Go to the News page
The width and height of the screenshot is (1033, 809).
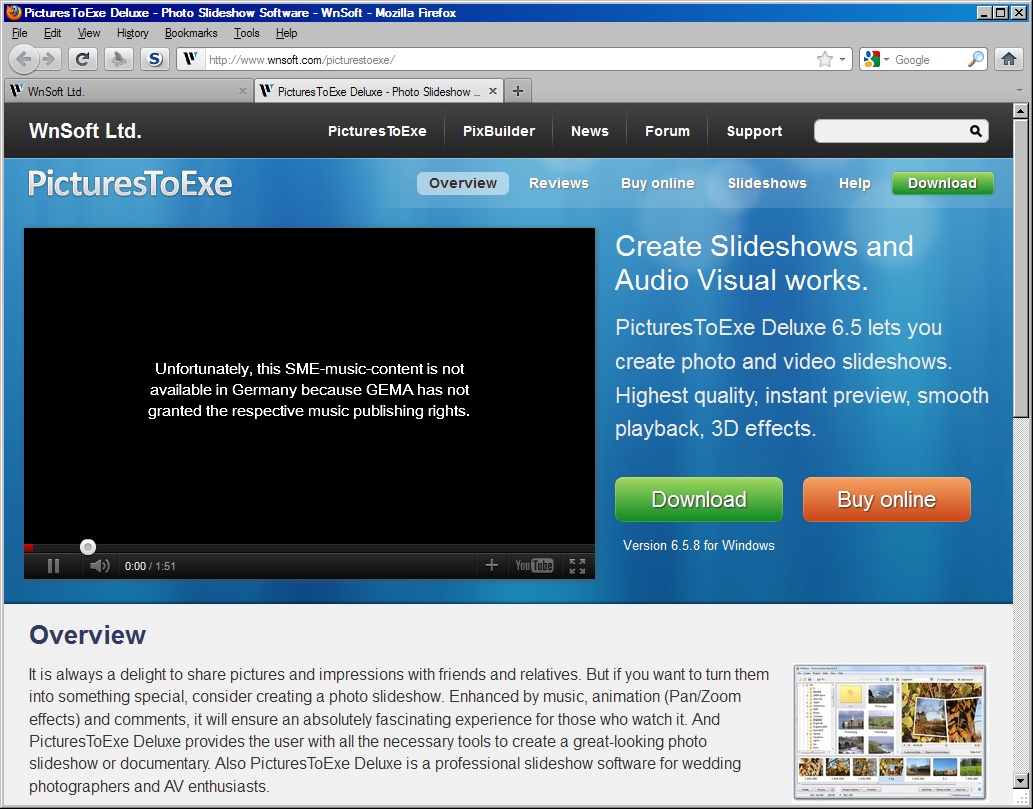(590, 131)
